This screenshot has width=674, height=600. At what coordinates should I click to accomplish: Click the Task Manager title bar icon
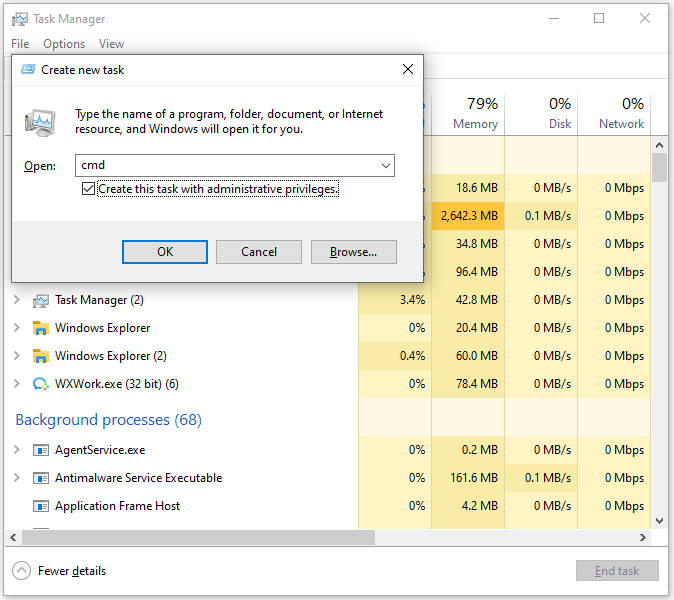point(19,19)
